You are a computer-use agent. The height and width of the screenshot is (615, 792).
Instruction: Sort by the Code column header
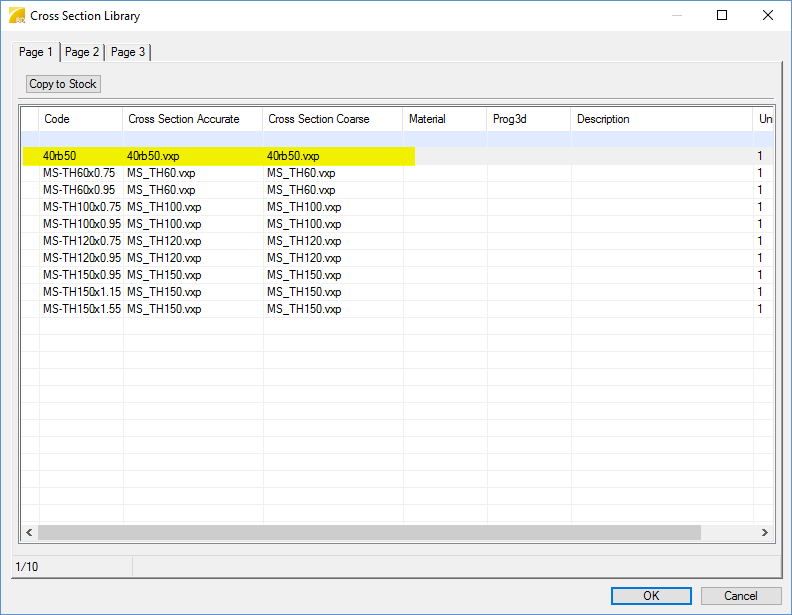(80, 119)
